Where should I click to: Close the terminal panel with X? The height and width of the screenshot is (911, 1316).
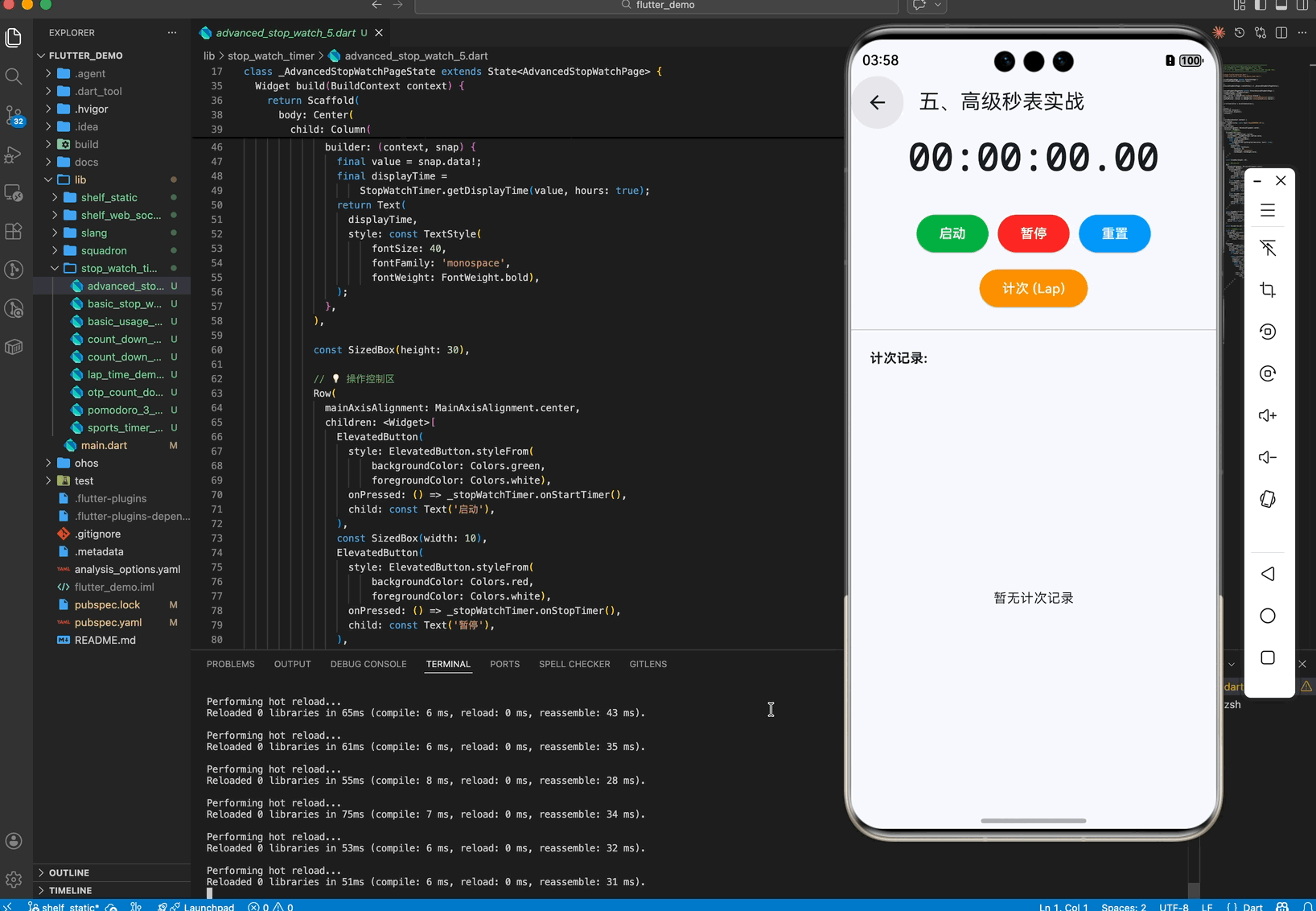[1302, 664]
